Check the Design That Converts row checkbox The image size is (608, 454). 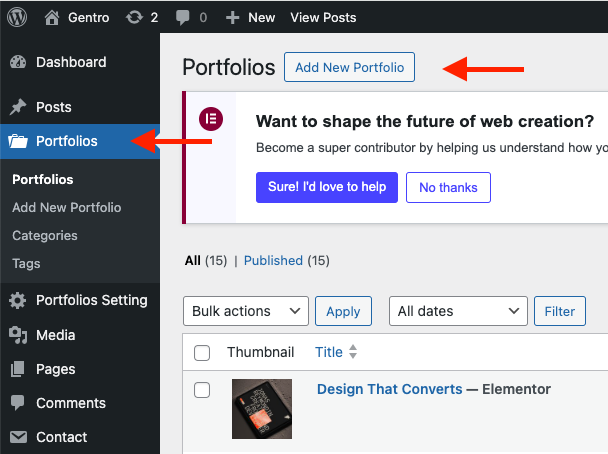[202, 390]
